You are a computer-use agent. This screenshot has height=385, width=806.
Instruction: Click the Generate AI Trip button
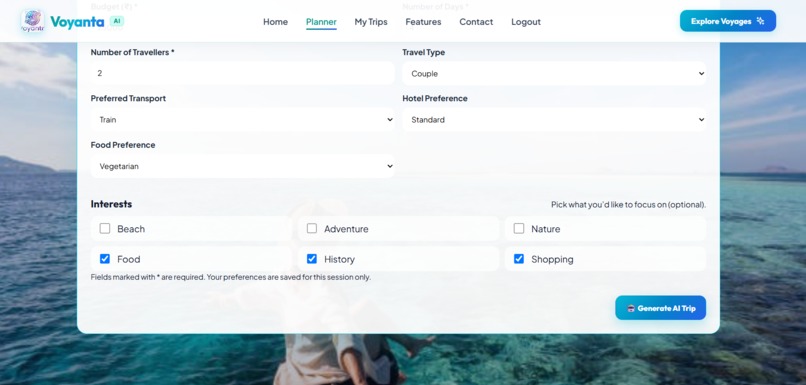(661, 308)
